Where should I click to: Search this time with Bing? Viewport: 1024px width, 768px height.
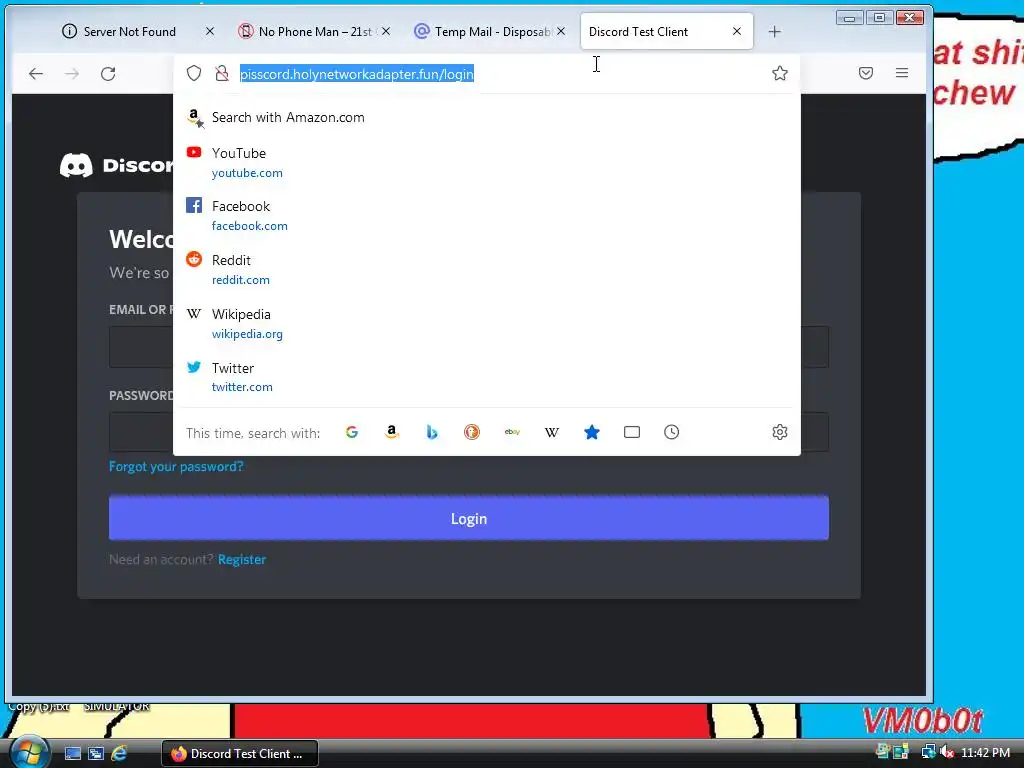(x=432, y=432)
